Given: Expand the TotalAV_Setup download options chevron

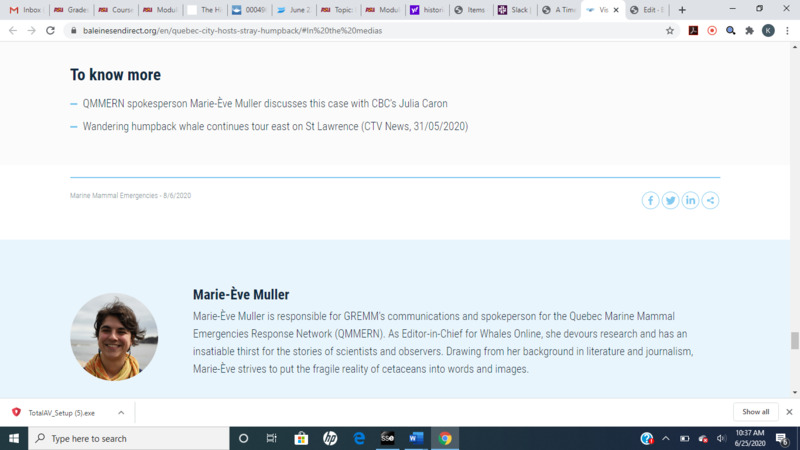Looking at the screenshot, I should pos(121,412).
